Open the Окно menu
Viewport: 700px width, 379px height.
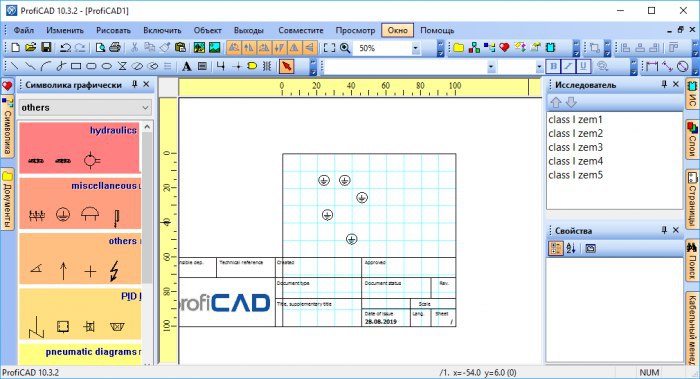click(397, 30)
